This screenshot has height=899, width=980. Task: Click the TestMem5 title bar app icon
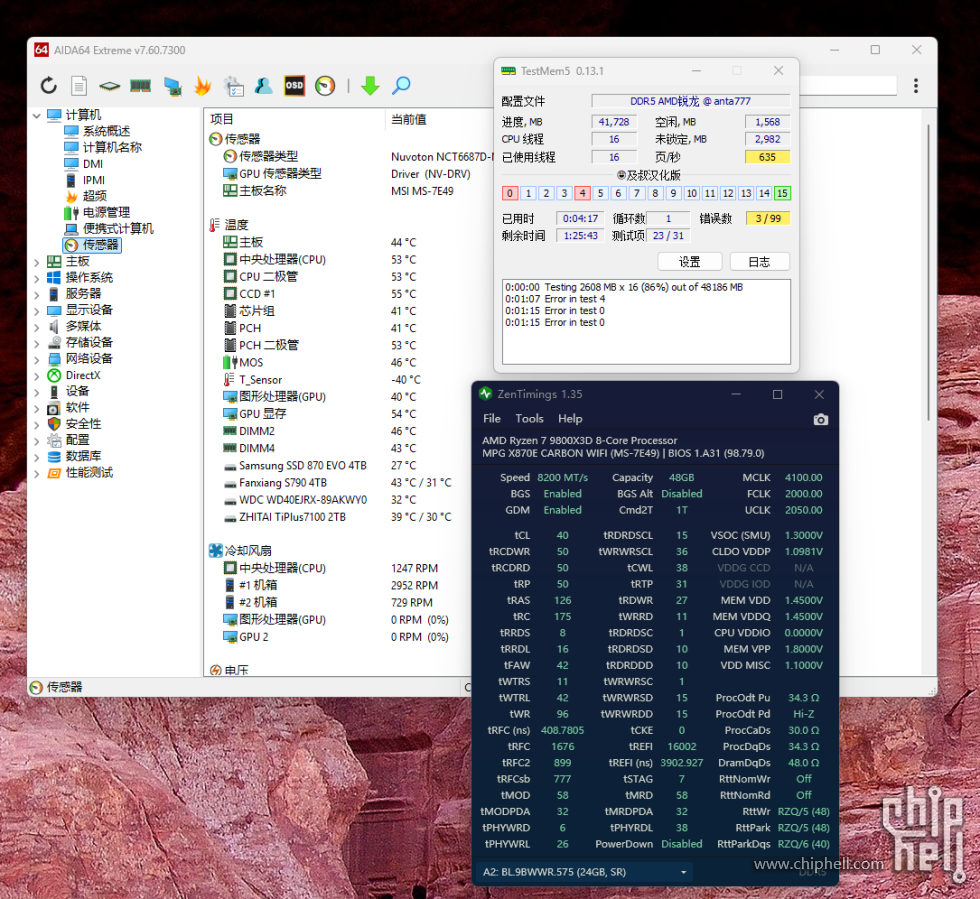coord(508,71)
